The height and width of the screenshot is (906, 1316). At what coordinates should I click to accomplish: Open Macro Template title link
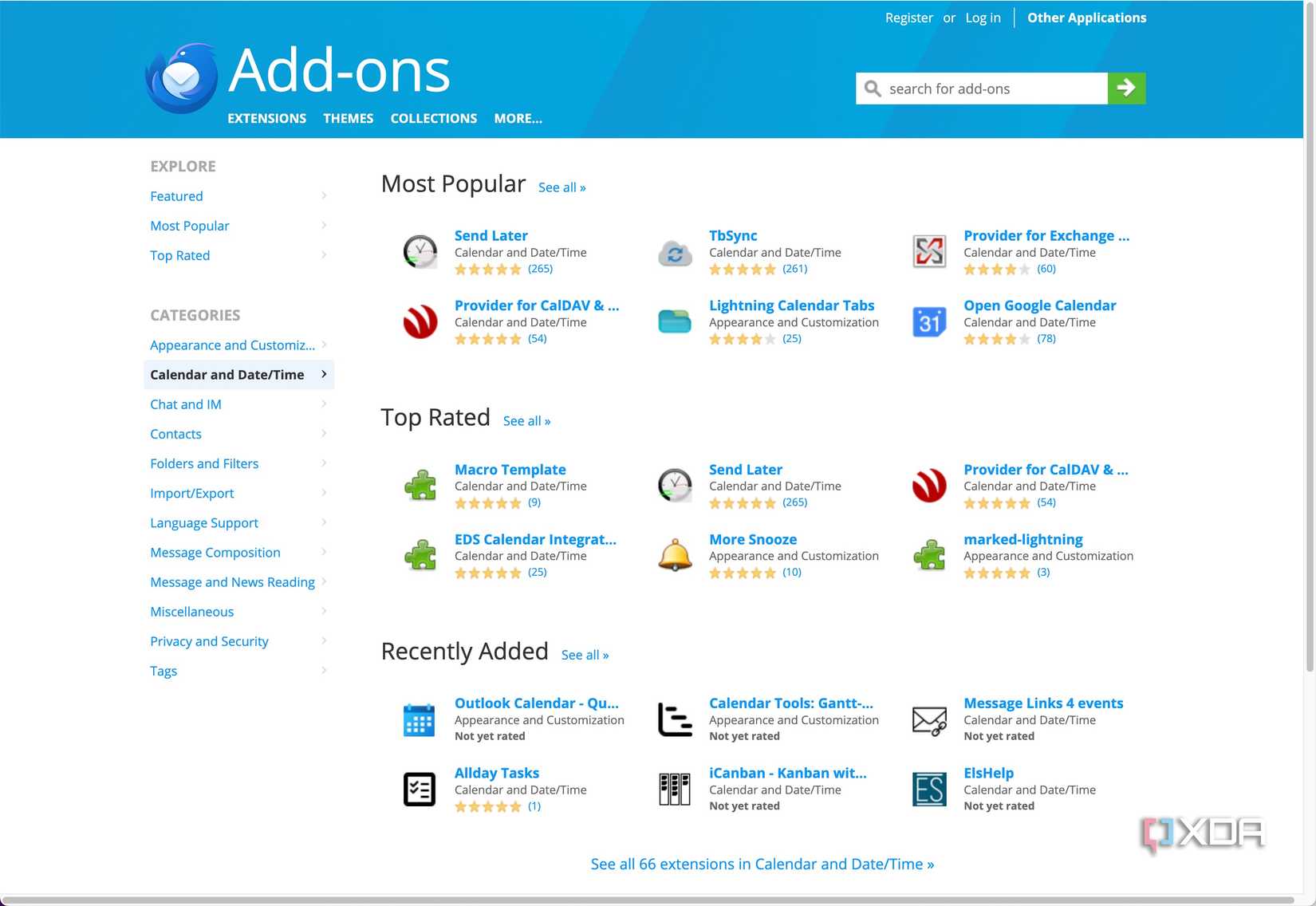tap(510, 470)
